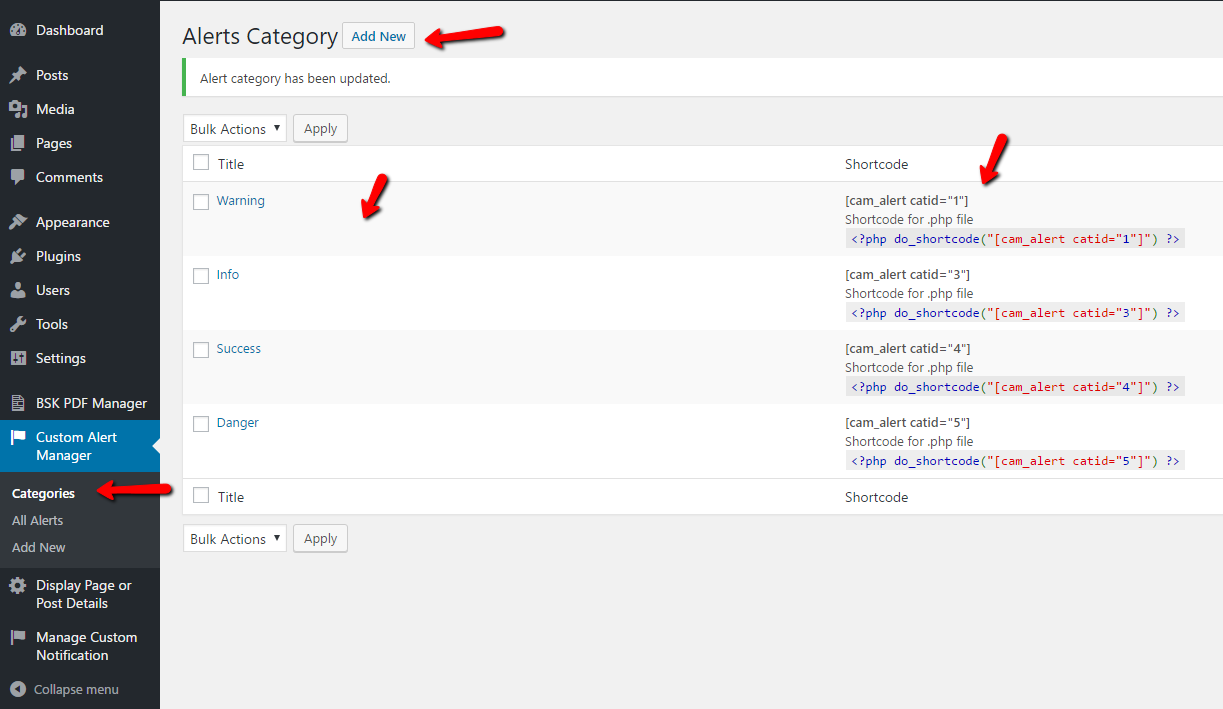This screenshot has height=709, width=1223.
Task: Click the PHP code snippet for catid 3
Action: [x=1015, y=313]
